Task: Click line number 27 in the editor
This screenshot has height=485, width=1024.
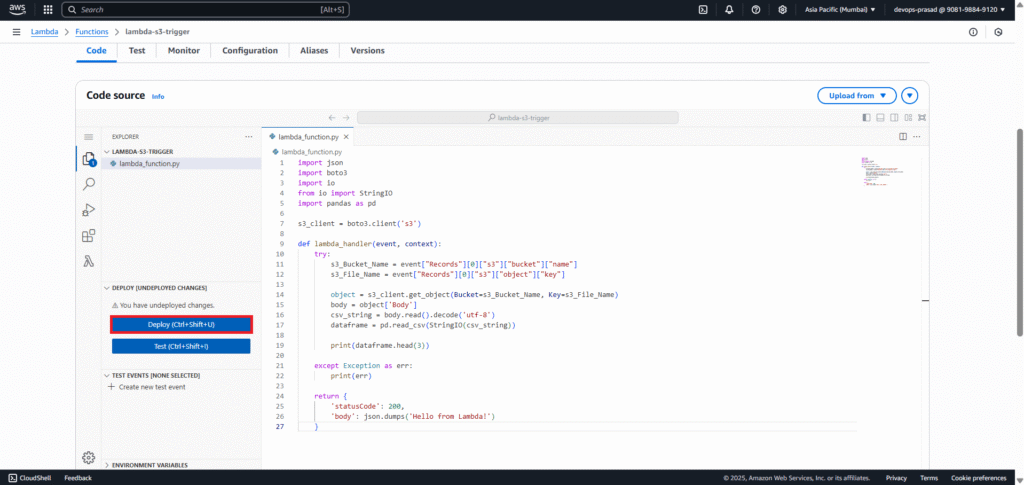Action: click(280, 426)
